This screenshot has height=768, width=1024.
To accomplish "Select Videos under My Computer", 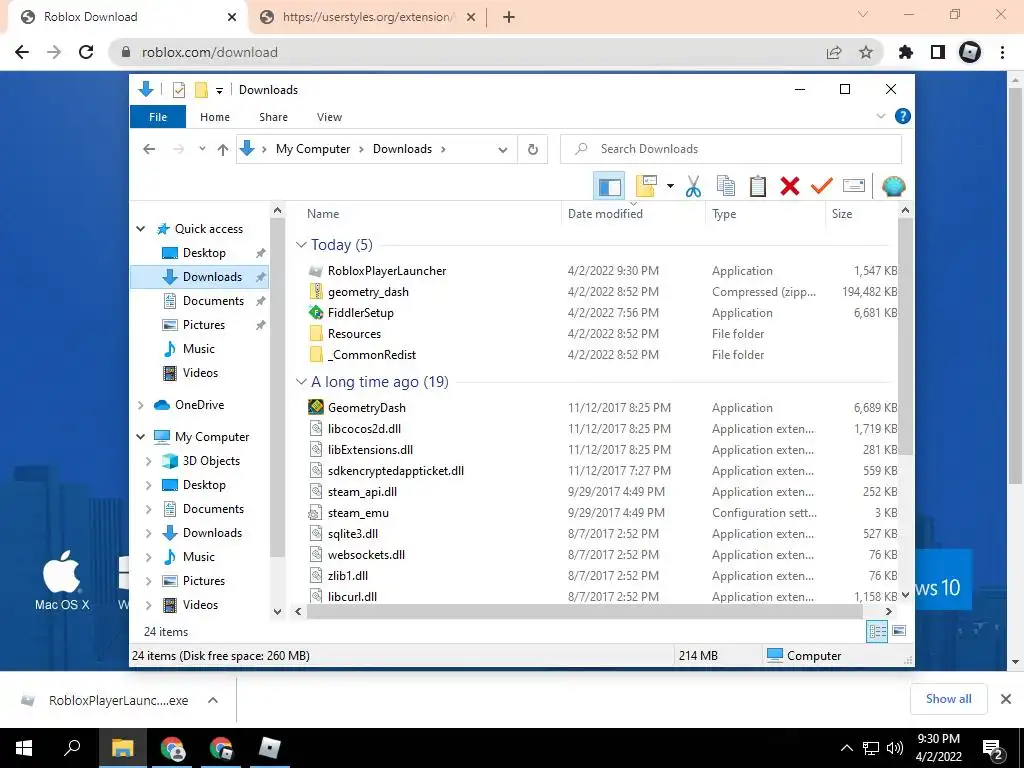I will click(x=199, y=605).
